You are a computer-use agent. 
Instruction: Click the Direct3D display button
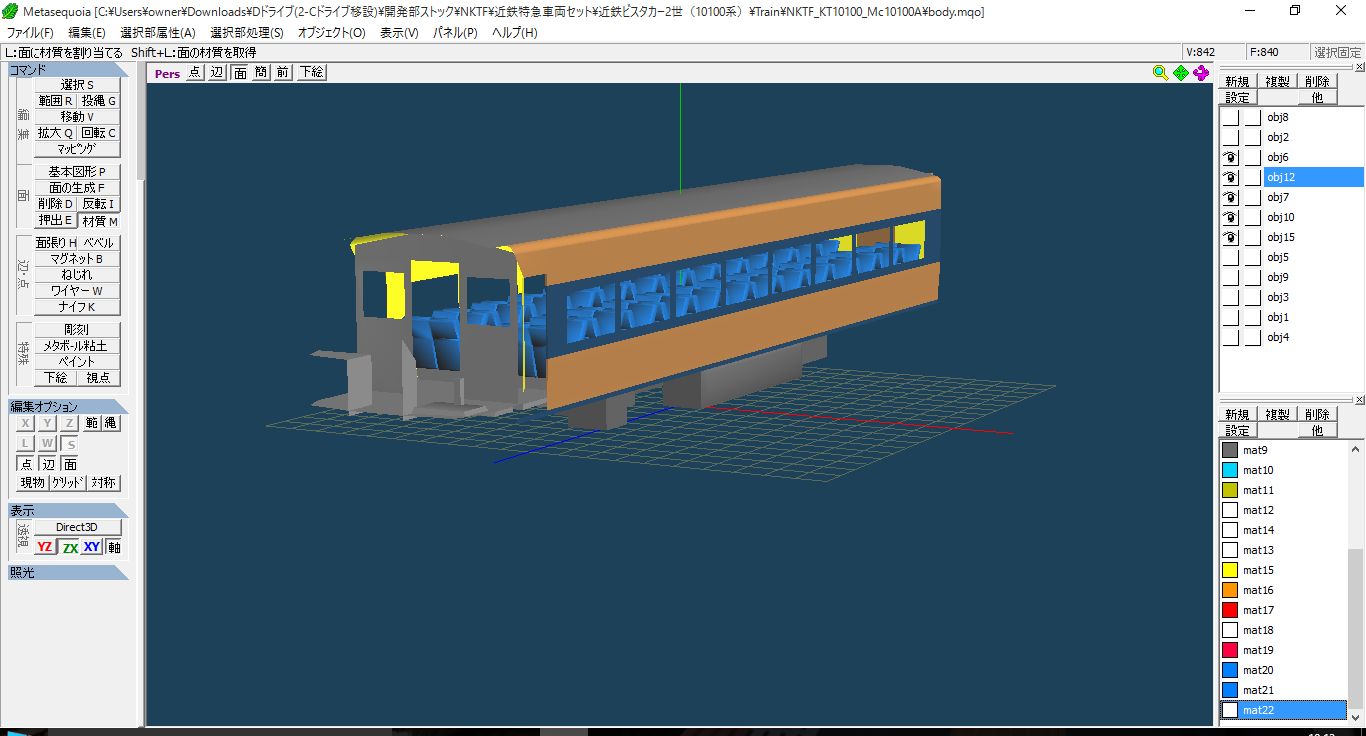(78, 527)
